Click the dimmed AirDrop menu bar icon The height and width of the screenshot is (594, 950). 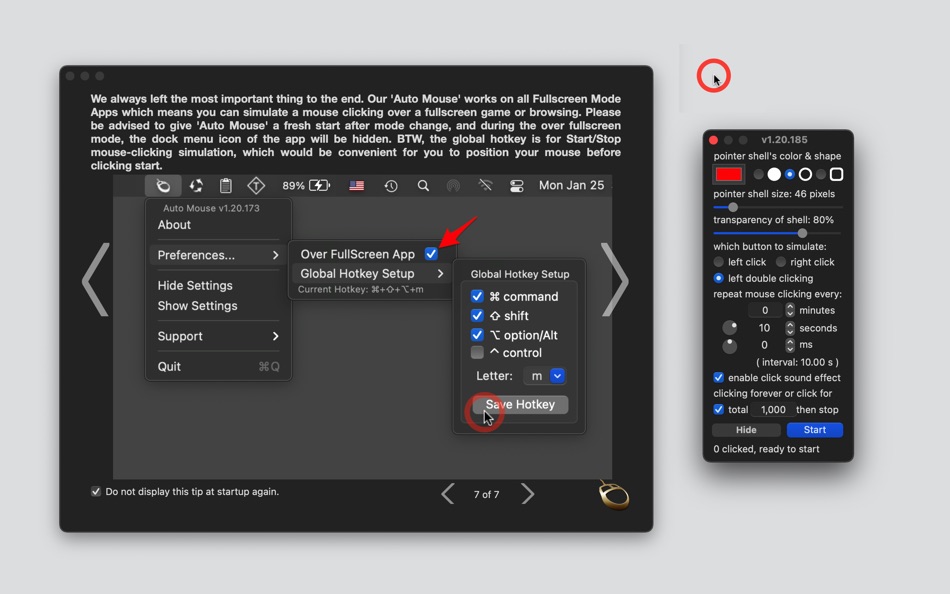click(453, 185)
